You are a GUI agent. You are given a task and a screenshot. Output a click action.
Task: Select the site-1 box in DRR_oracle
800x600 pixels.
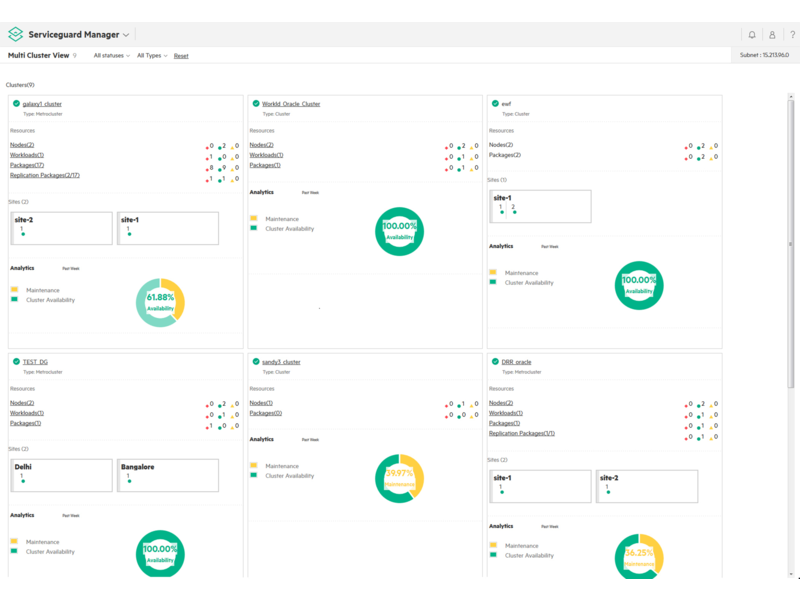coord(540,487)
